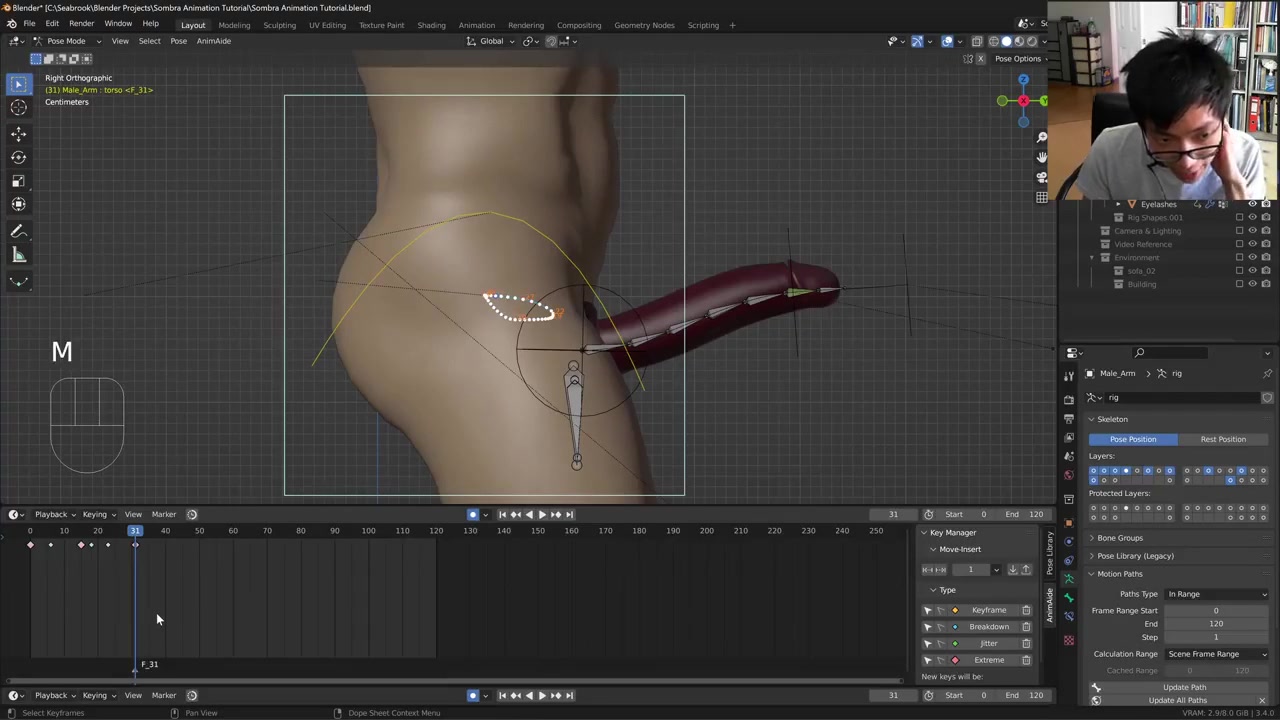
Task: Choose the Scale tool
Action: pos(18,181)
